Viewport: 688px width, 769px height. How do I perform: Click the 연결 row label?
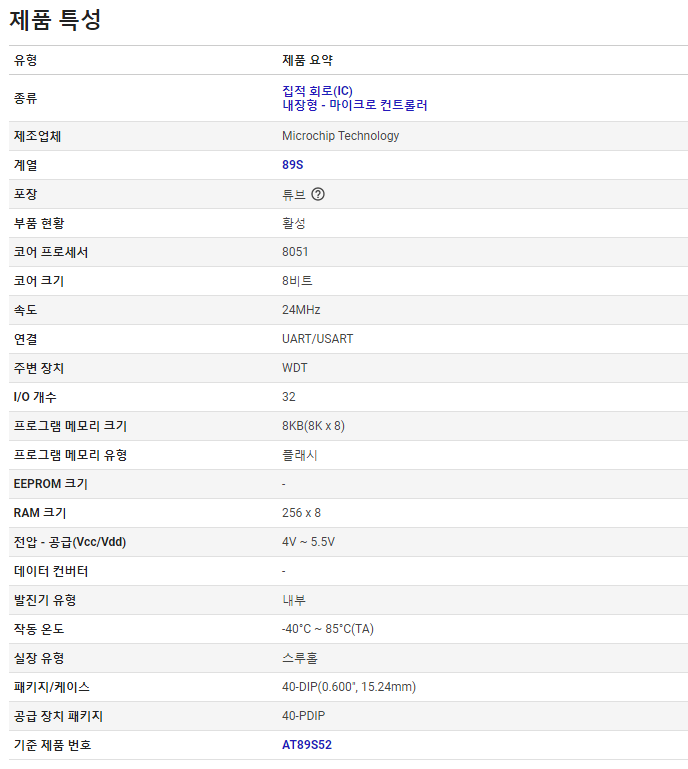(x=25, y=339)
